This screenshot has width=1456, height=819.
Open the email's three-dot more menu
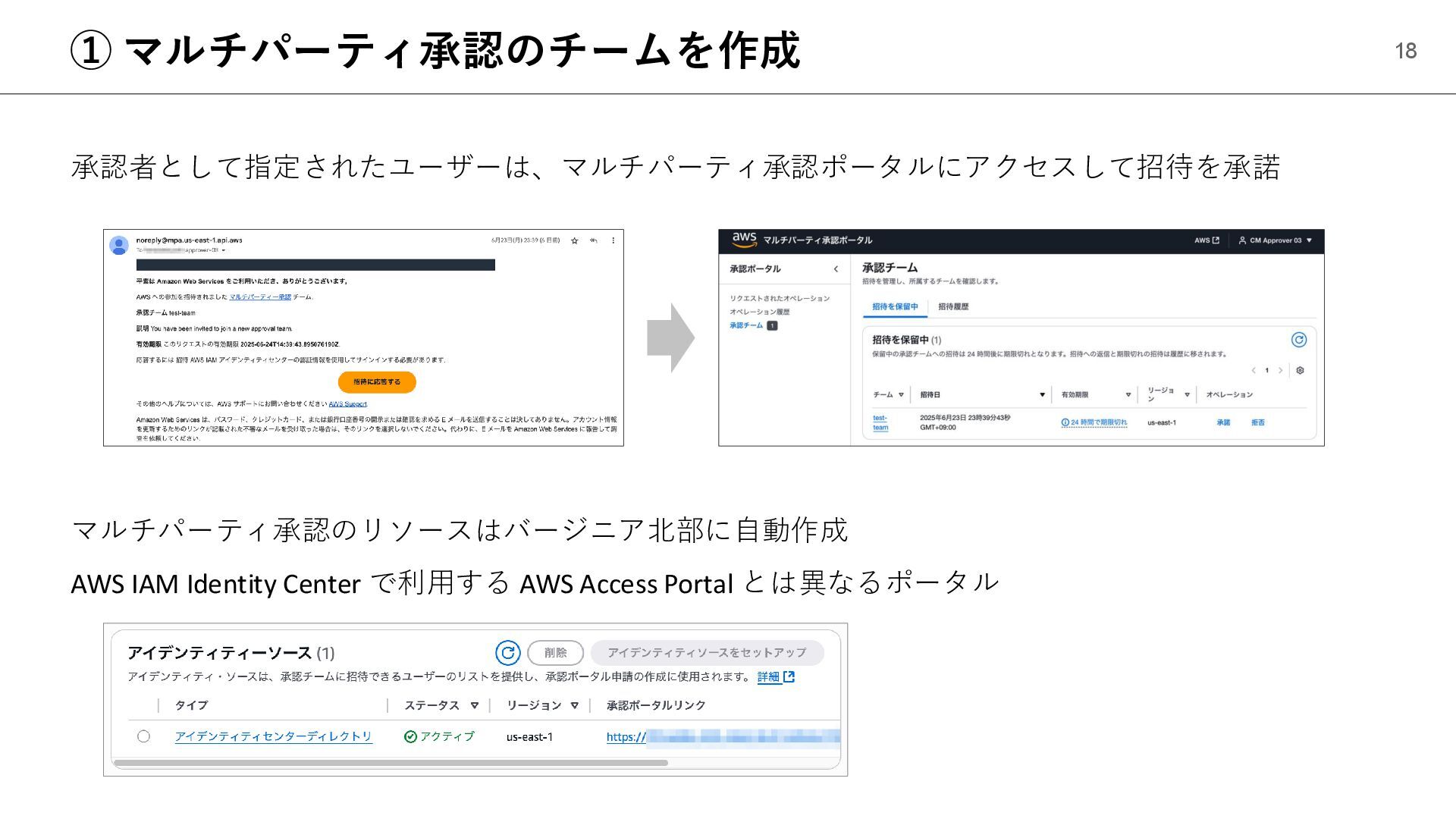613,240
